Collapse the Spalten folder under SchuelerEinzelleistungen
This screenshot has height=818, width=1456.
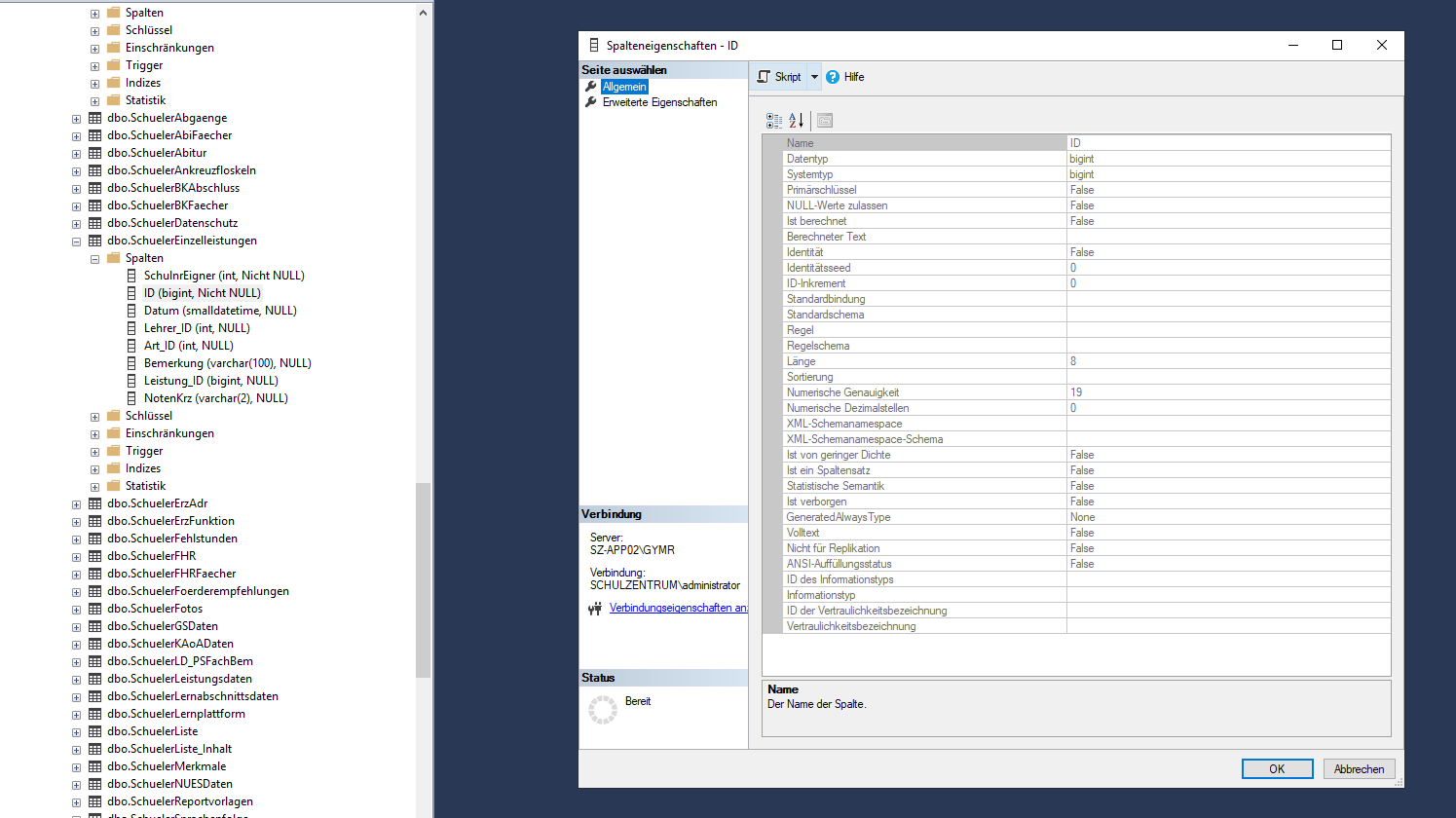[x=94, y=259]
